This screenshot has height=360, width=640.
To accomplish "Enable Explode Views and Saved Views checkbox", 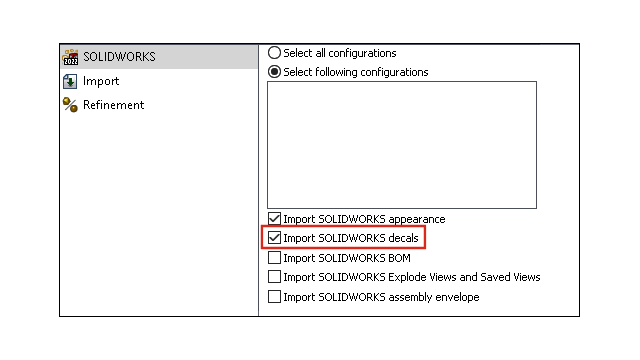I will (274, 277).
